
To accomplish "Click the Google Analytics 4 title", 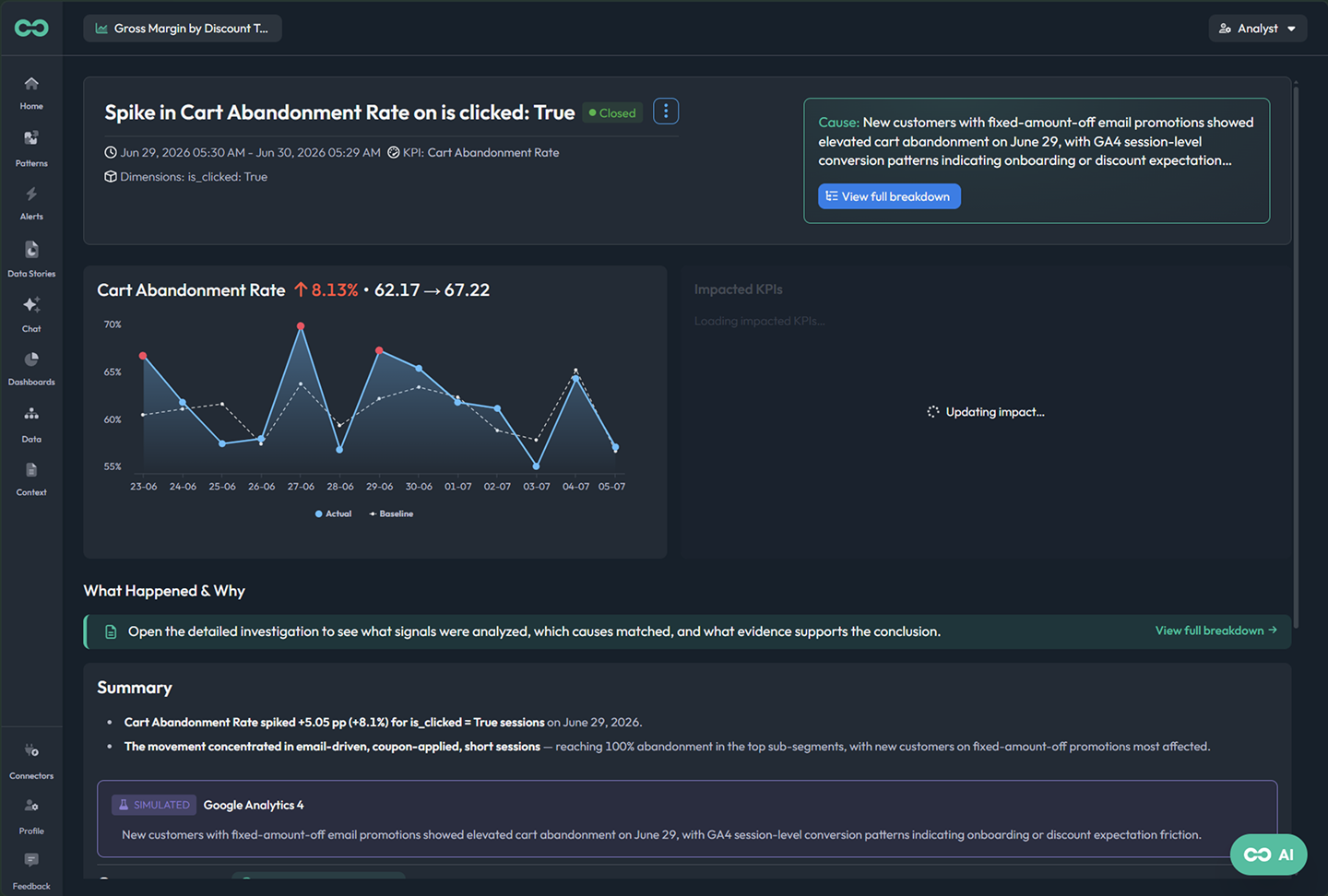I will (254, 805).
